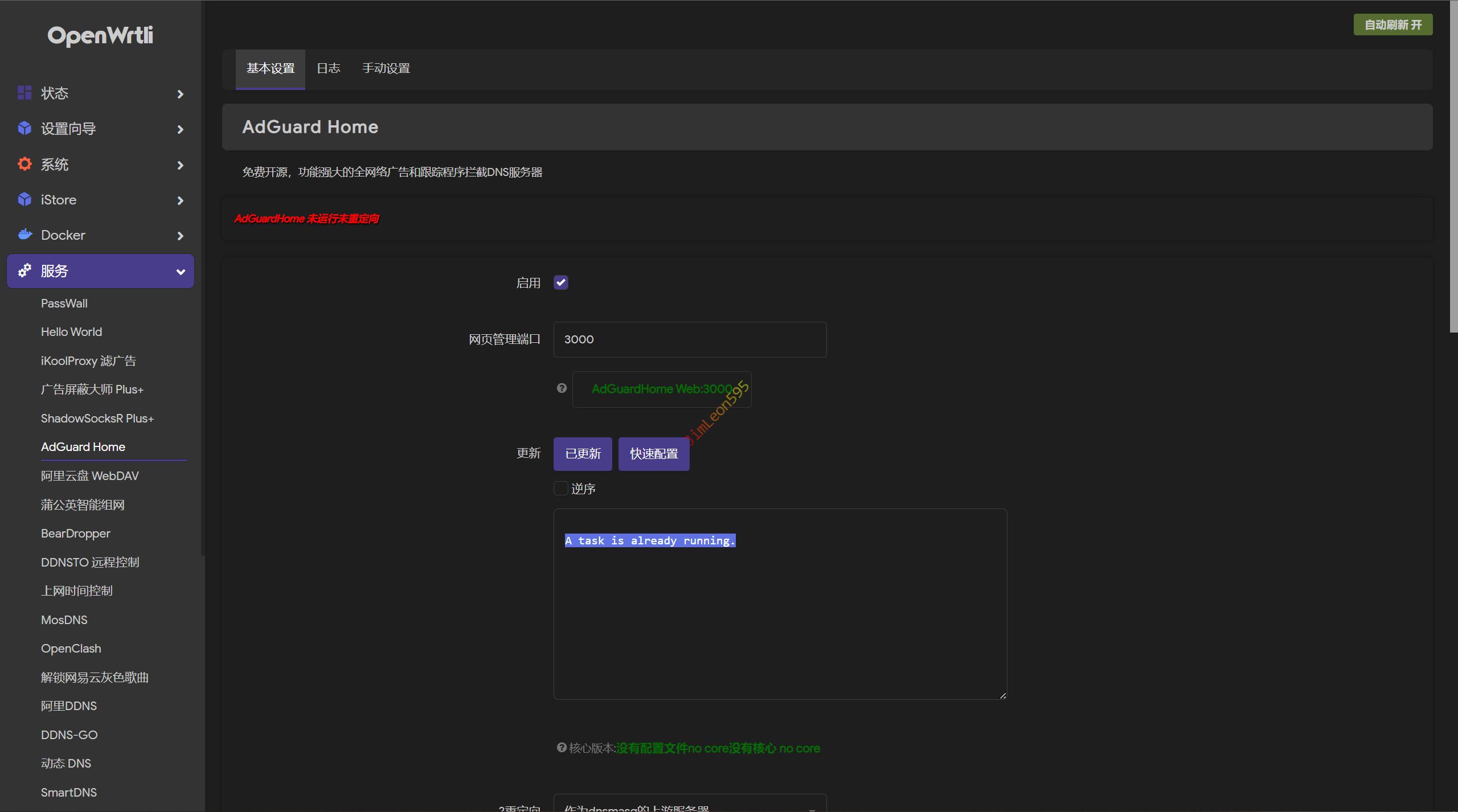Click the iStore cube icon
The width and height of the screenshot is (1458, 812).
[x=24, y=199]
